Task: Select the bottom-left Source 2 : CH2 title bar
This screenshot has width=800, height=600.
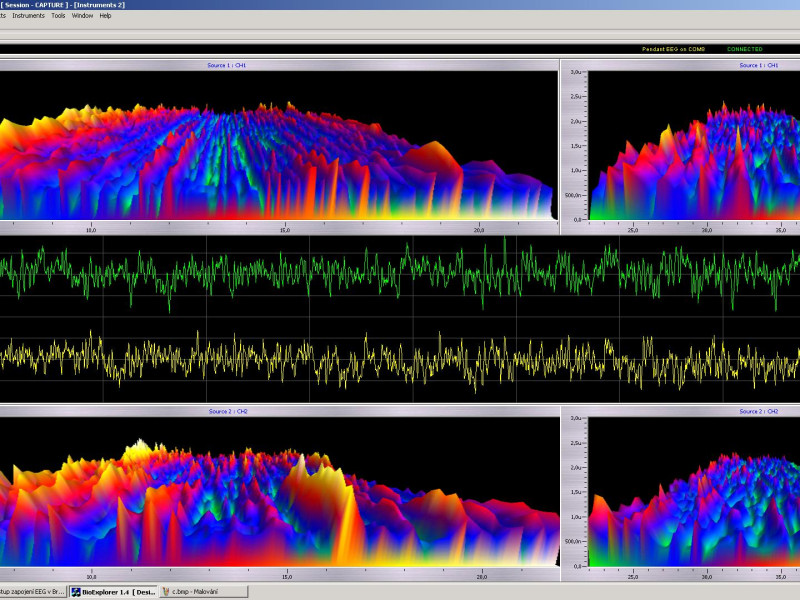Action: point(228,411)
